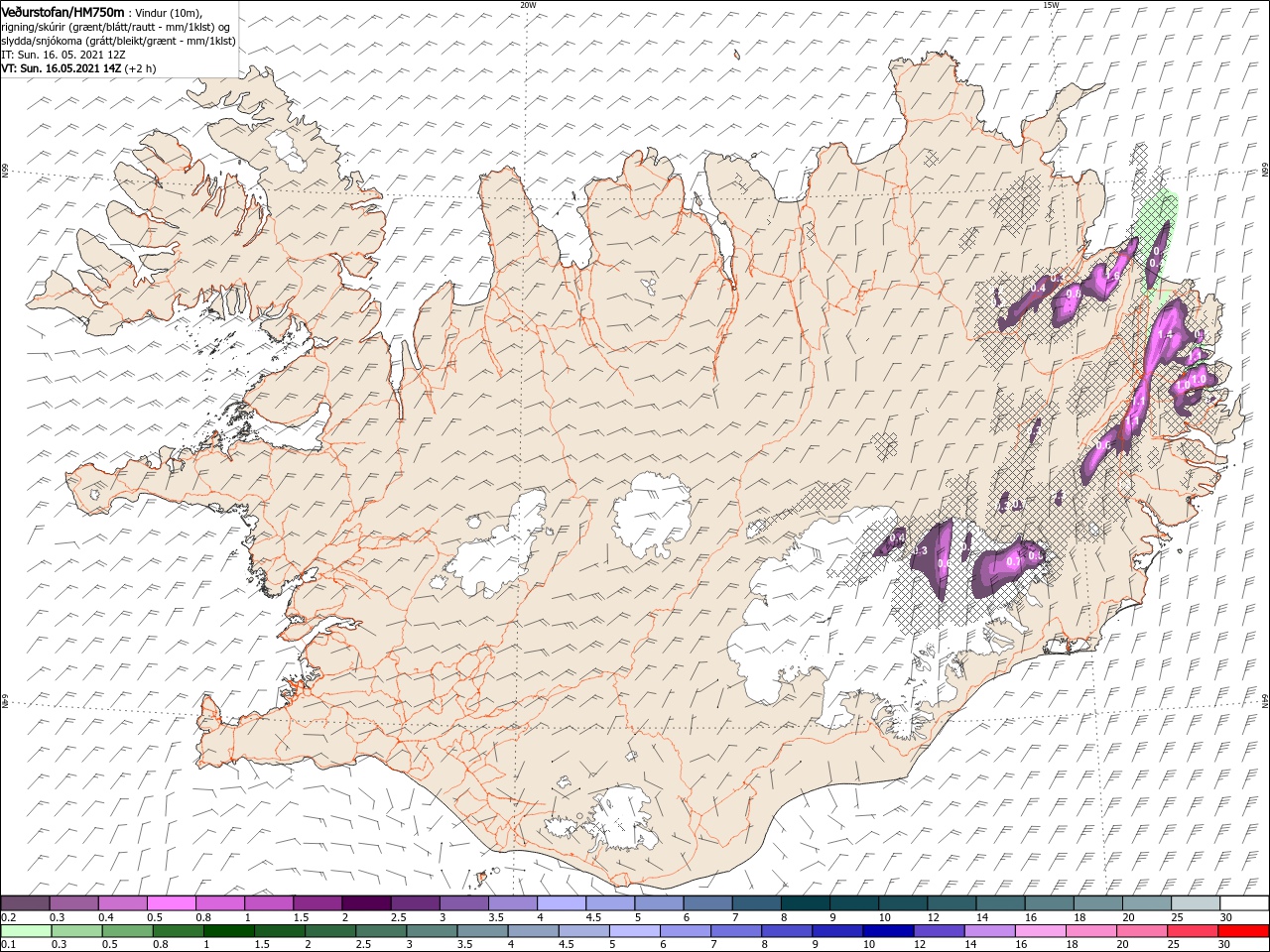
Task: Select the darkest purple 2–2.5 snow legend swatch
Action: click(x=365, y=903)
